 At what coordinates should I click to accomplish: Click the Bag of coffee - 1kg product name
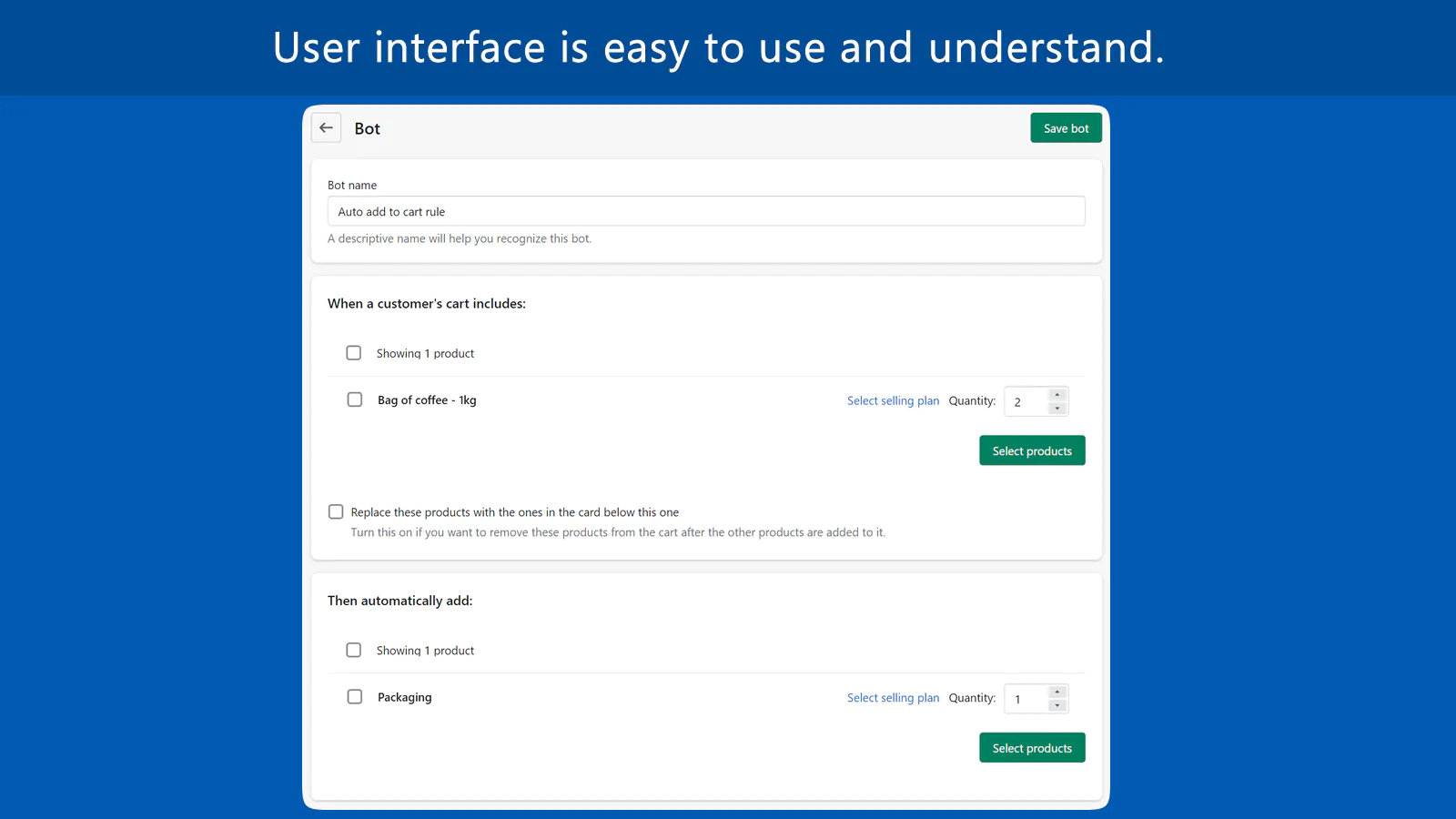click(x=427, y=400)
